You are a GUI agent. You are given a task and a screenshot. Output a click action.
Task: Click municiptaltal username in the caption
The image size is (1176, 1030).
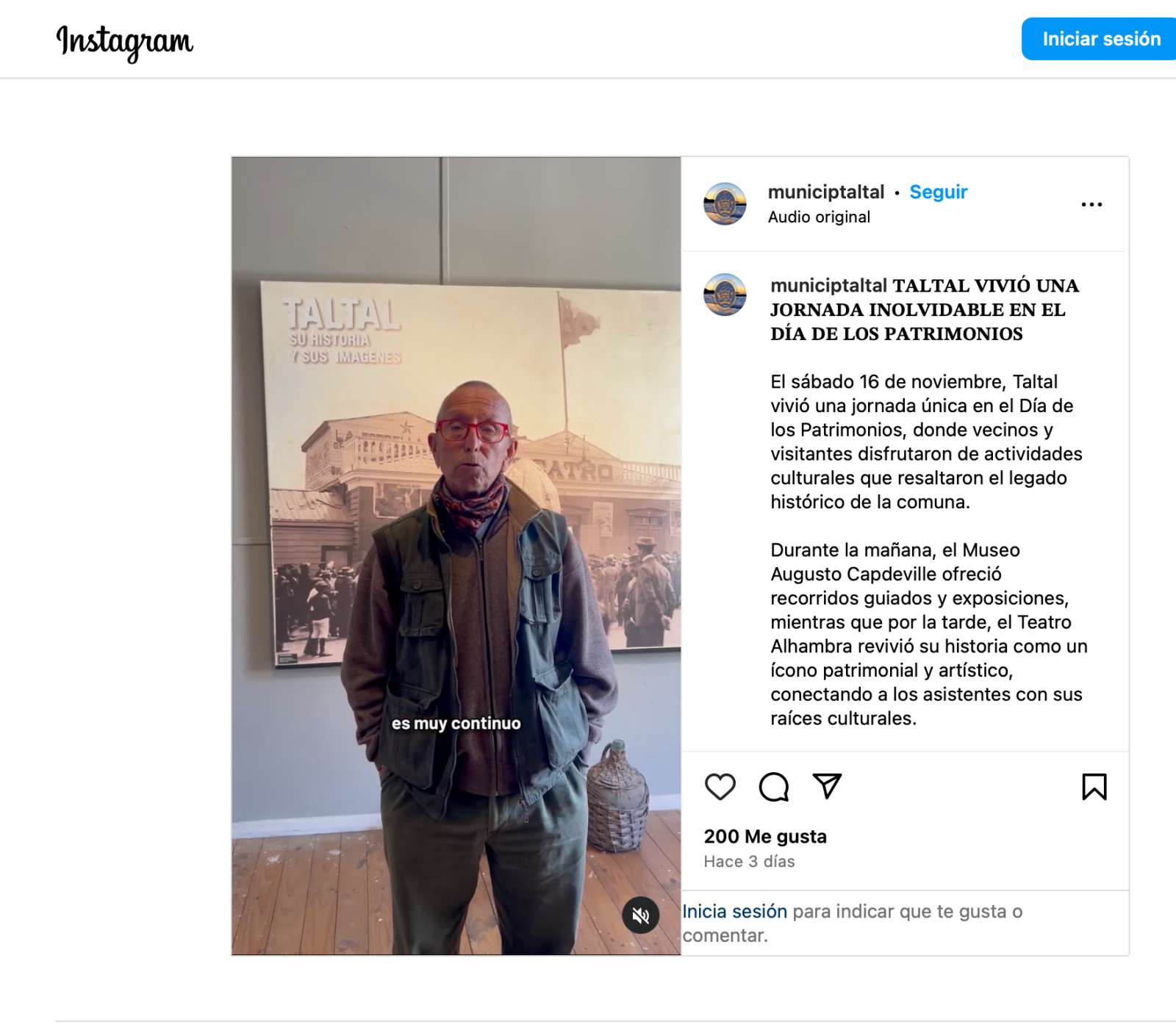point(828,285)
